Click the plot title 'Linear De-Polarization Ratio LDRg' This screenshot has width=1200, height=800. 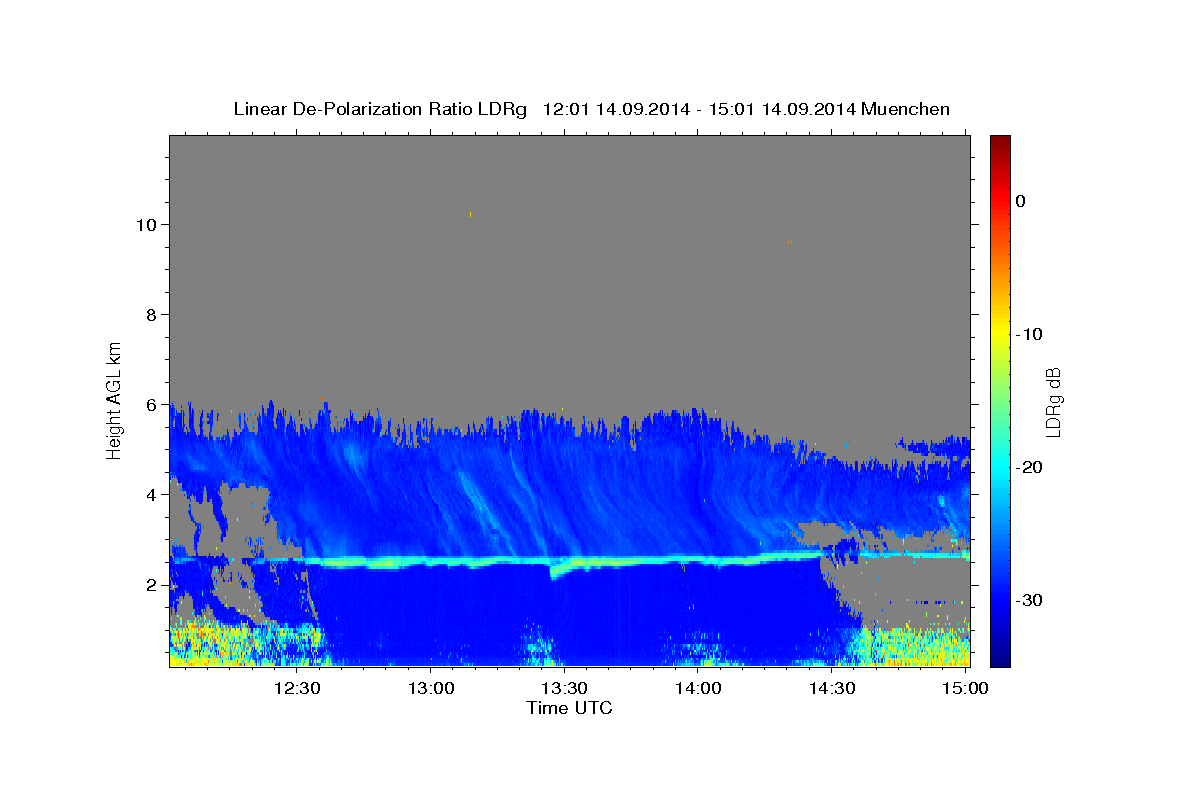tap(380, 109)
